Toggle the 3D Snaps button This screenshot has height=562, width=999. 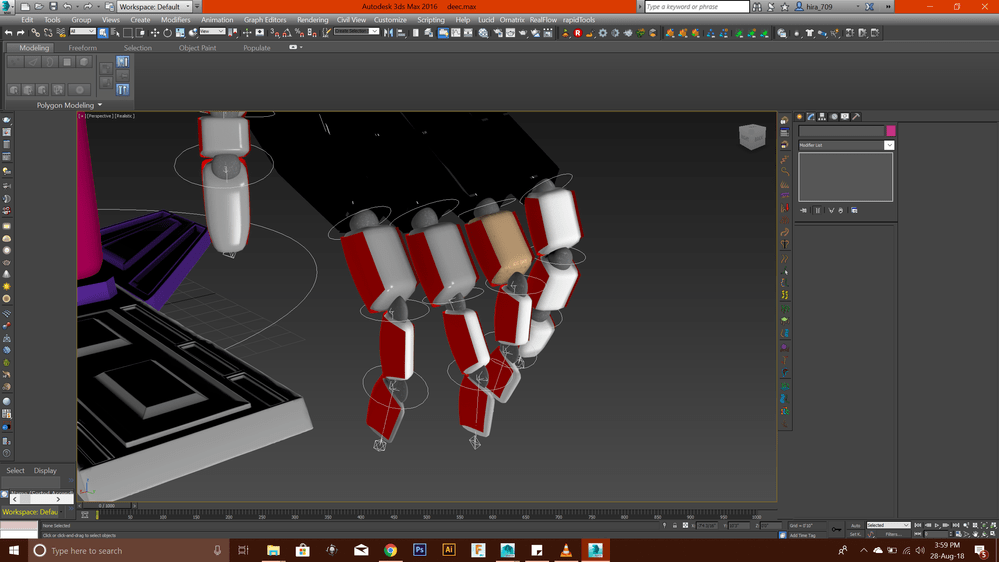pyautogui.click(x=275, y=32)
